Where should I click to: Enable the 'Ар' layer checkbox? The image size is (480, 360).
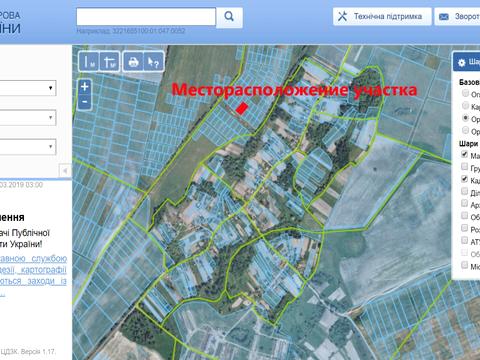(x=464, y=203)
